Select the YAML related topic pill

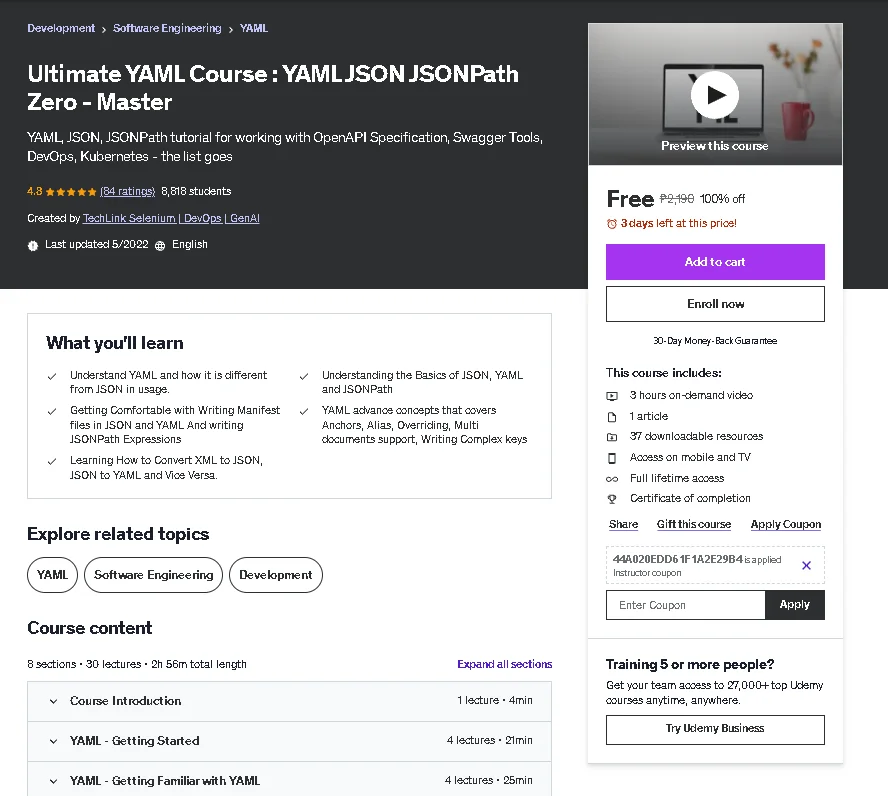pyautogui.click(x=52, y=575)
